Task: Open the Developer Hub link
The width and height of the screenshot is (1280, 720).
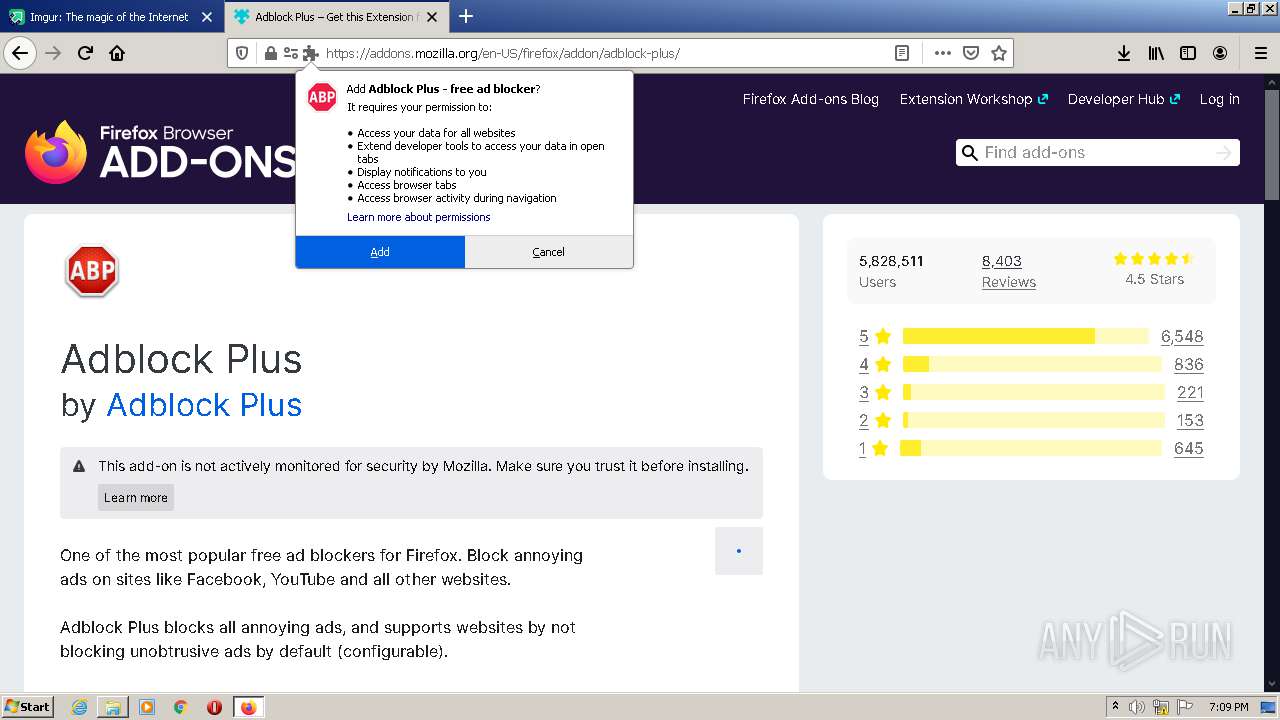Action: pyautogui.click(x=1124, y=99)
